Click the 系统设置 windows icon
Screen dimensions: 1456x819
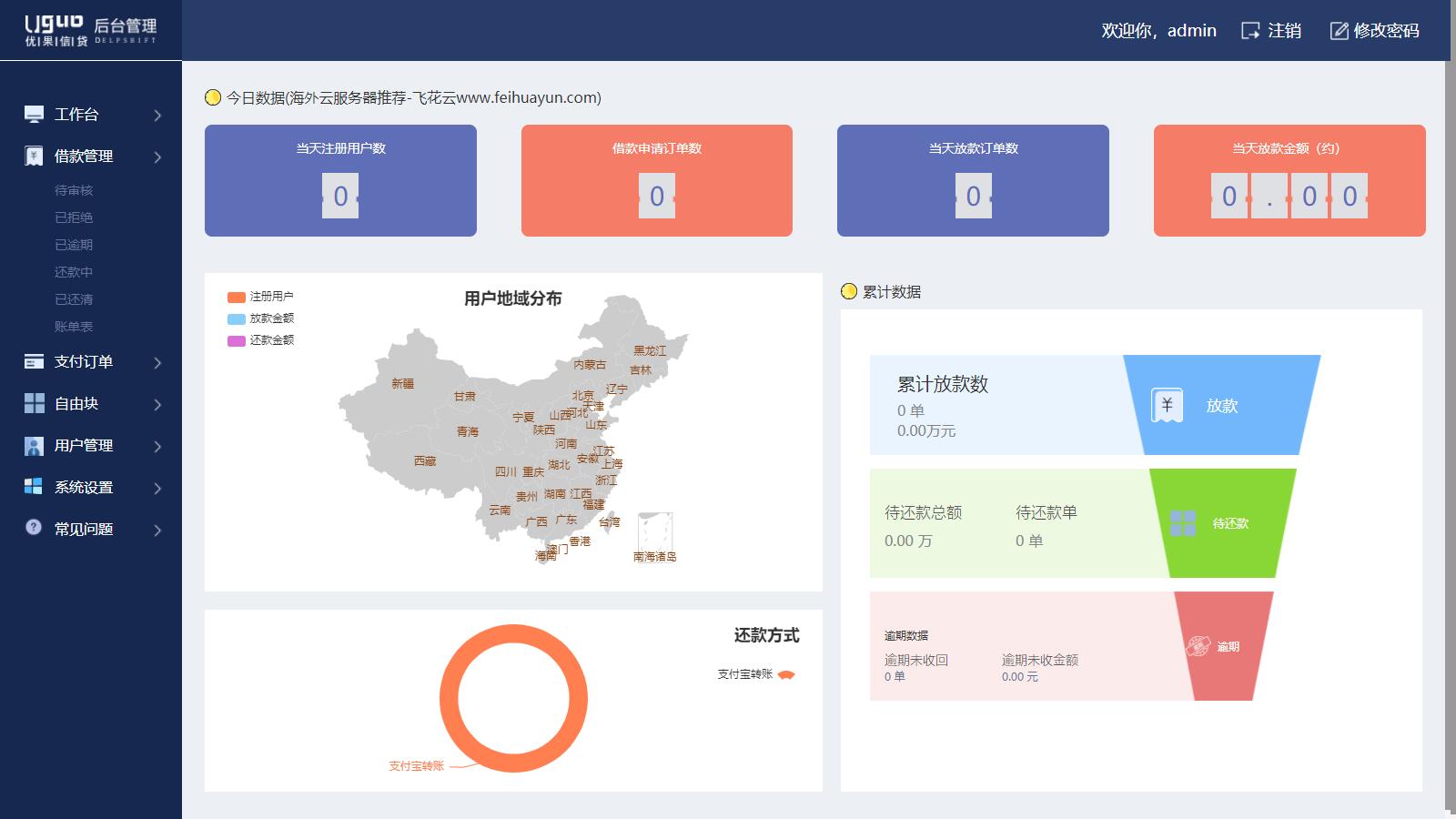coord(34,487)
